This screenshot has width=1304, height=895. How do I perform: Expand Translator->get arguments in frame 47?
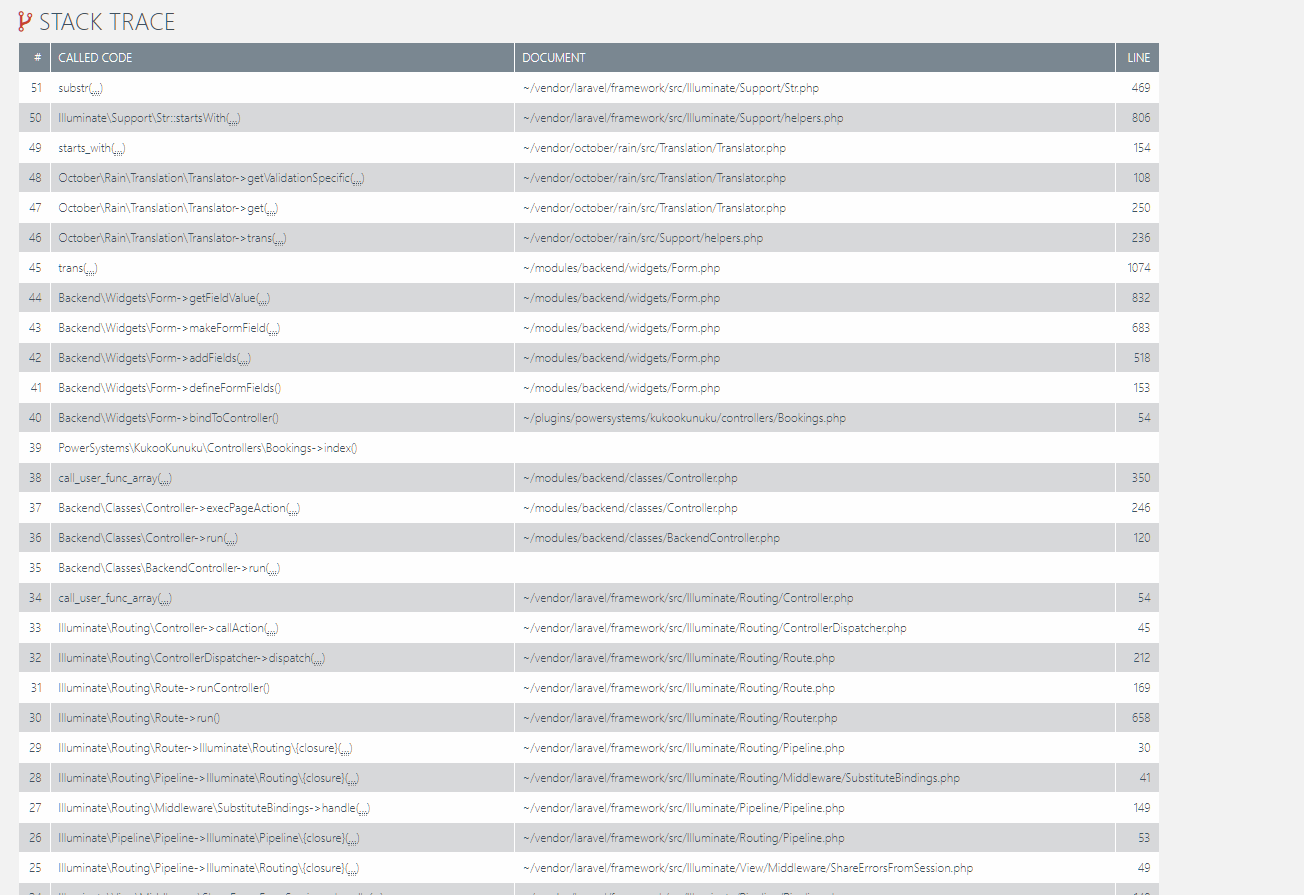tap(269, 208)
